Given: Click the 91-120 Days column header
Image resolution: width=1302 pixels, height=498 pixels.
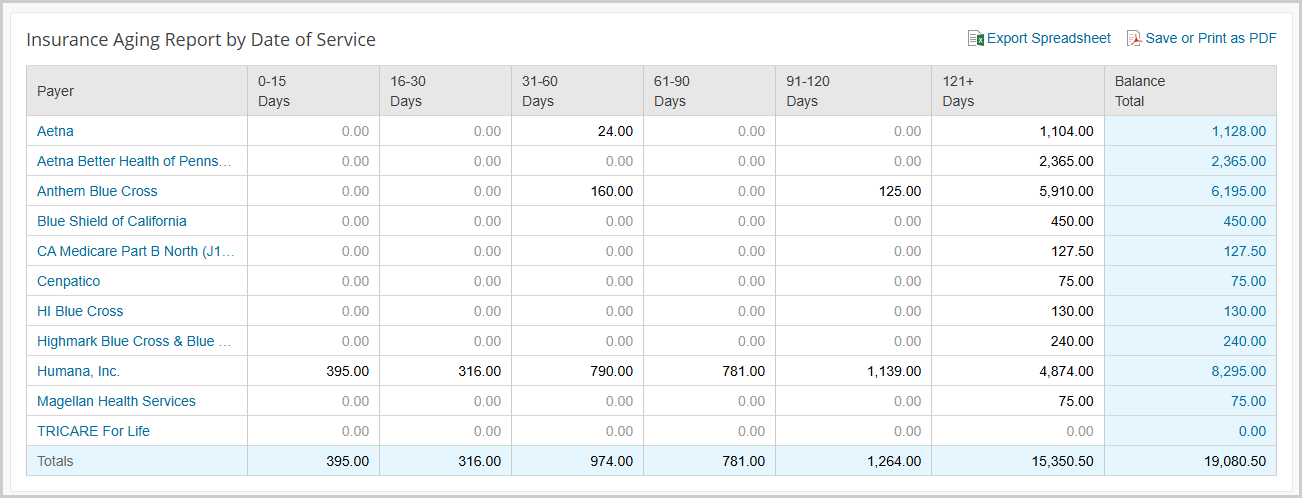Looking at the screenshot, I should click(x=853, y=91).
